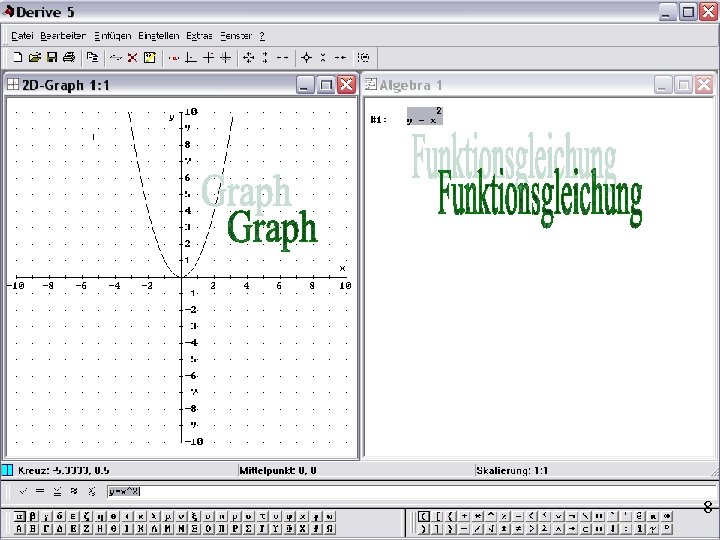Click the Open file folder icon

tap(34, 57)
